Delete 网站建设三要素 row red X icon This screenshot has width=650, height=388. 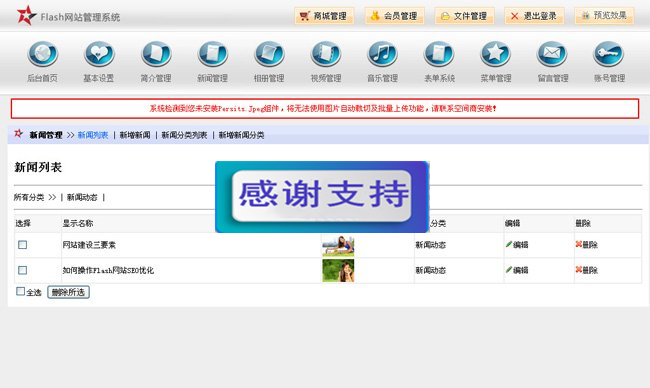click(579, 244)
